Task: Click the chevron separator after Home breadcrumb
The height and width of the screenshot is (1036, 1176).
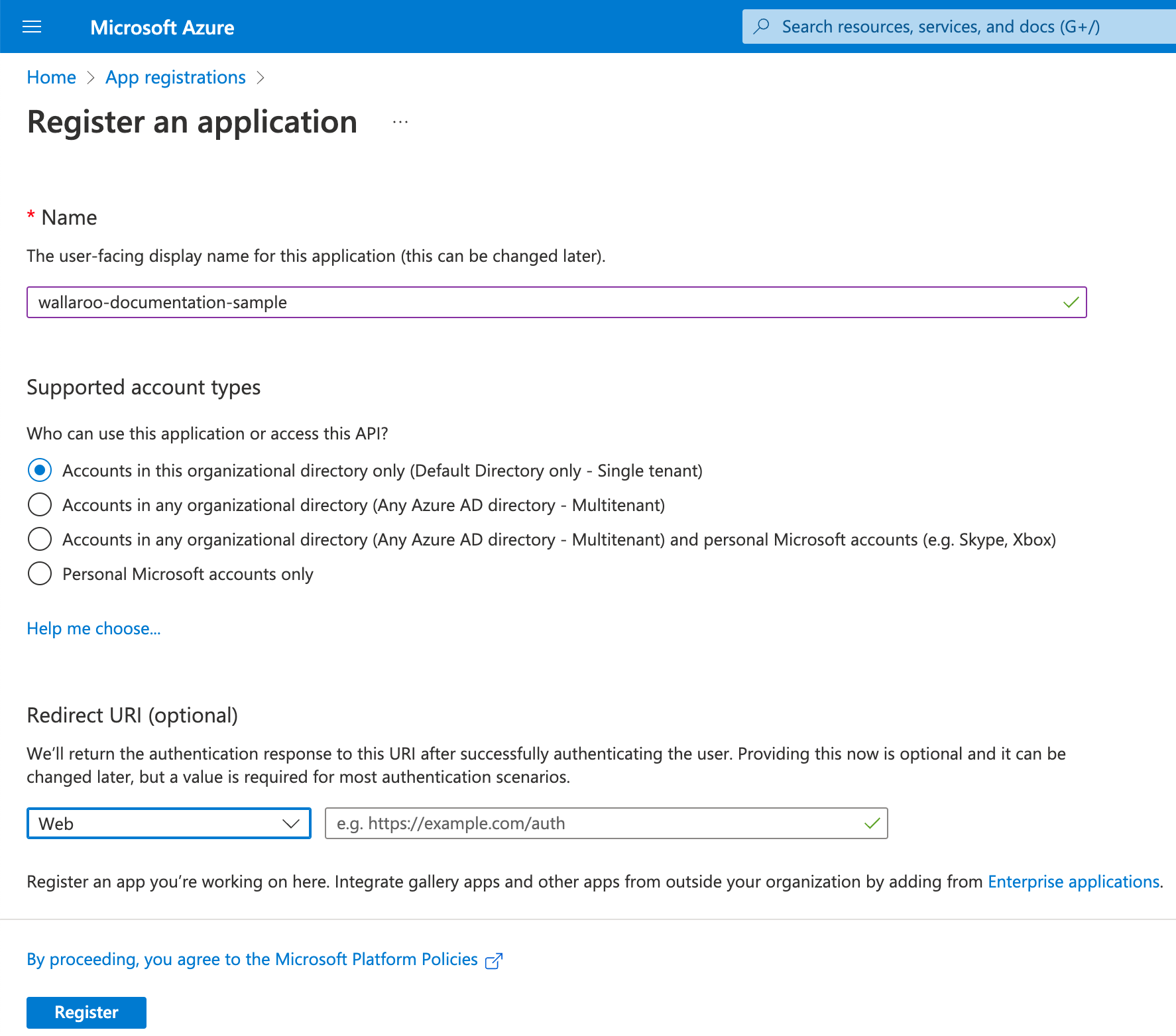Action: (91, 78)
